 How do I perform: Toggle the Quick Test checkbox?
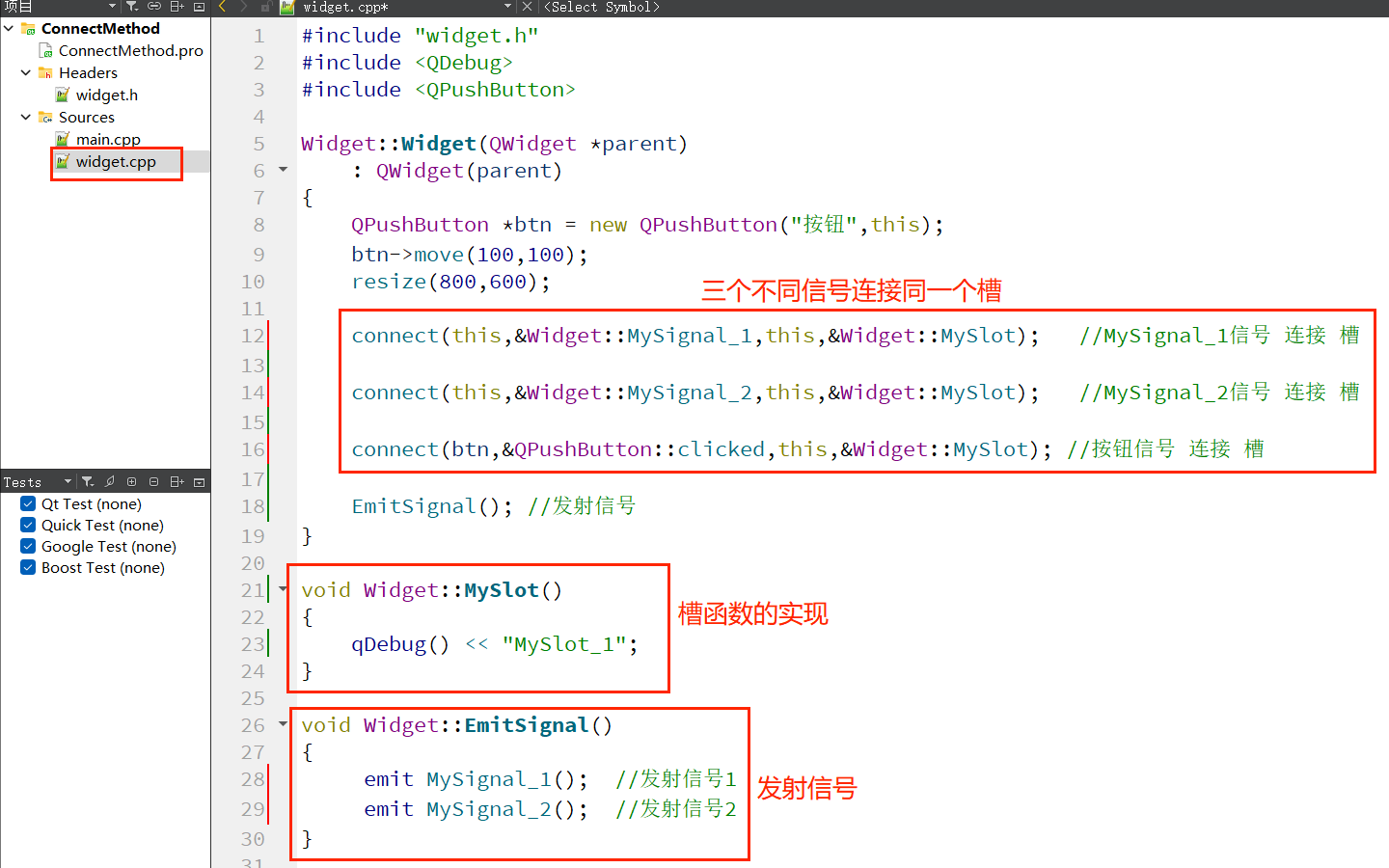pyautogui.click(x=28, y=525)
